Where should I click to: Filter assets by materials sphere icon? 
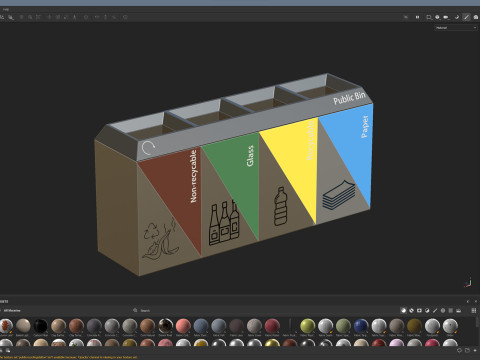tap(403, 310)
